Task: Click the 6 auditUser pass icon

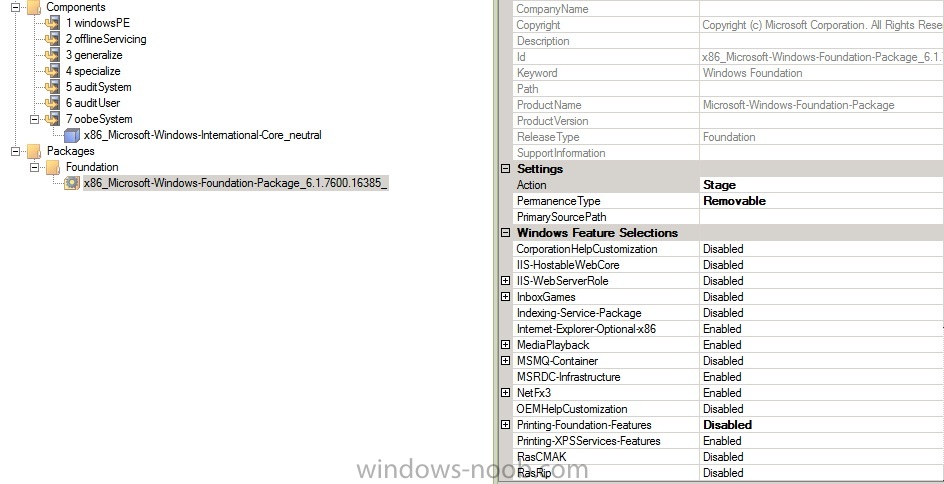Action: 53,103
